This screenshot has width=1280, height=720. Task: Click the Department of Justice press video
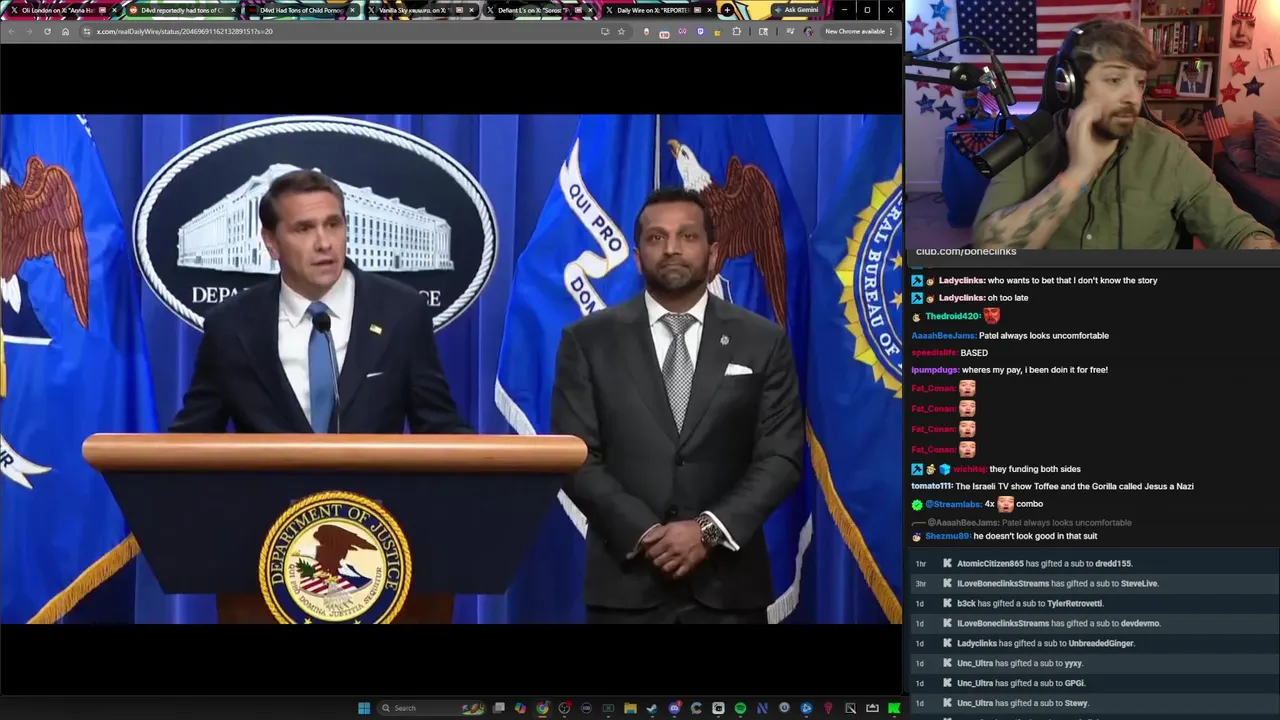tap(451, 369)
